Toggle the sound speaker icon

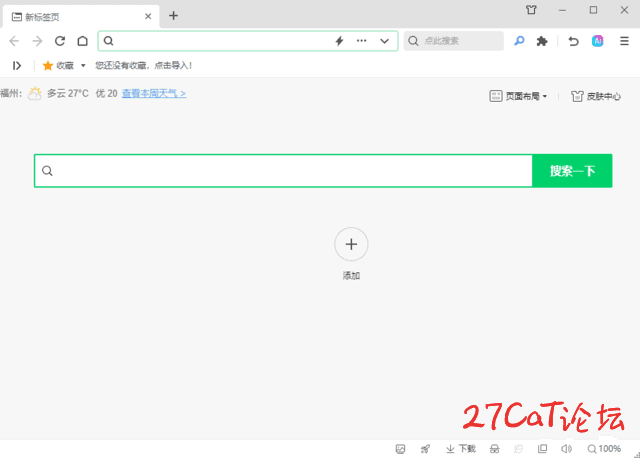[567, 449]
